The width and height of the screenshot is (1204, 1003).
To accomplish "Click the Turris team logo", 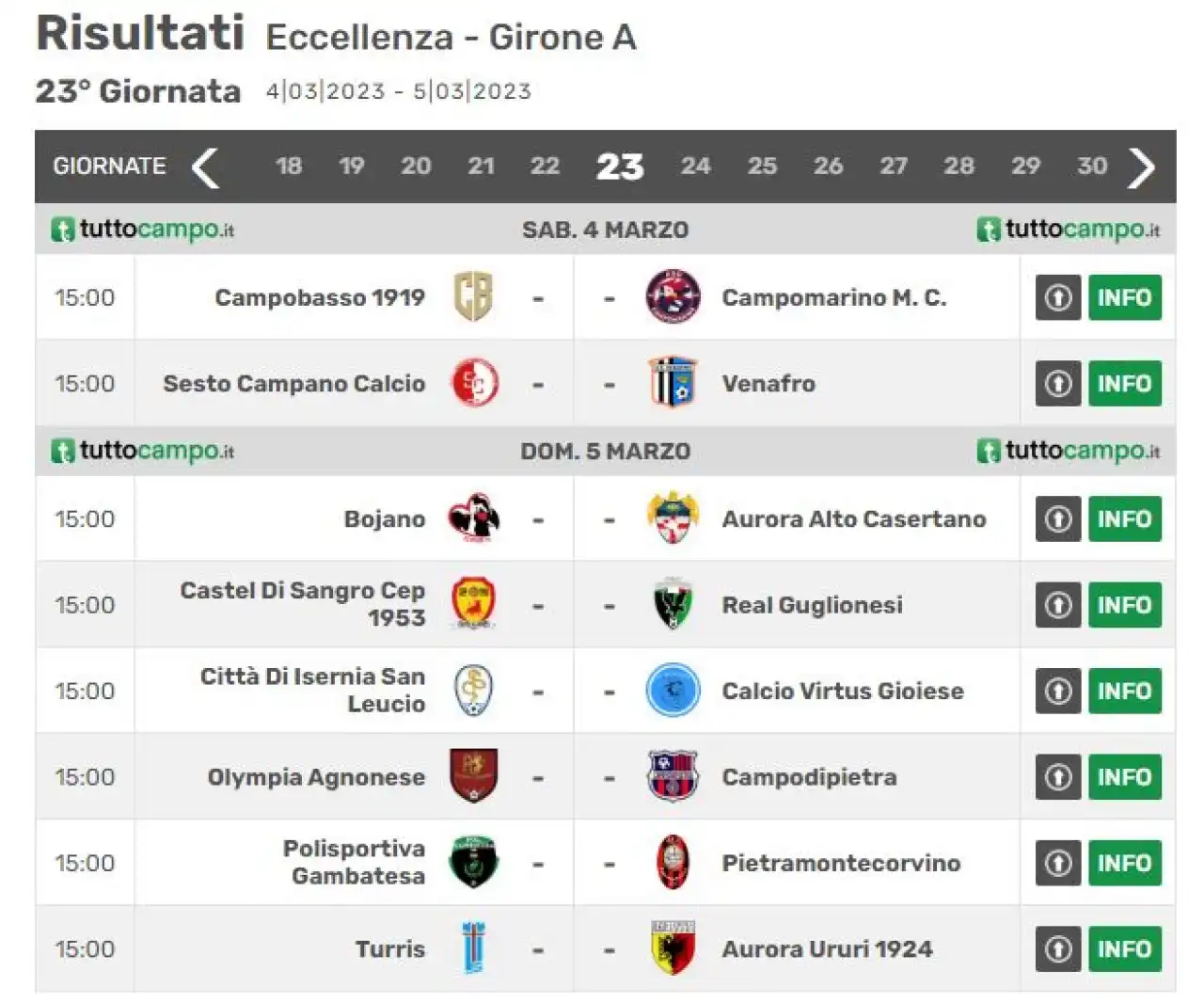I will click(473, 948).
